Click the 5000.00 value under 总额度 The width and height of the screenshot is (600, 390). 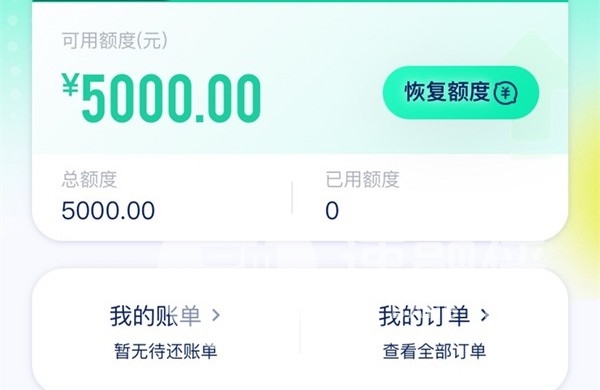click(x=108, y=211)
